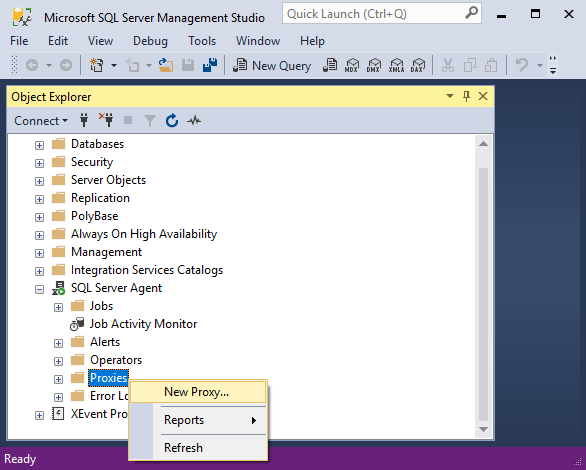Open the Edit menu
Viewport: 586px width, 470px height.
(58, 41)
